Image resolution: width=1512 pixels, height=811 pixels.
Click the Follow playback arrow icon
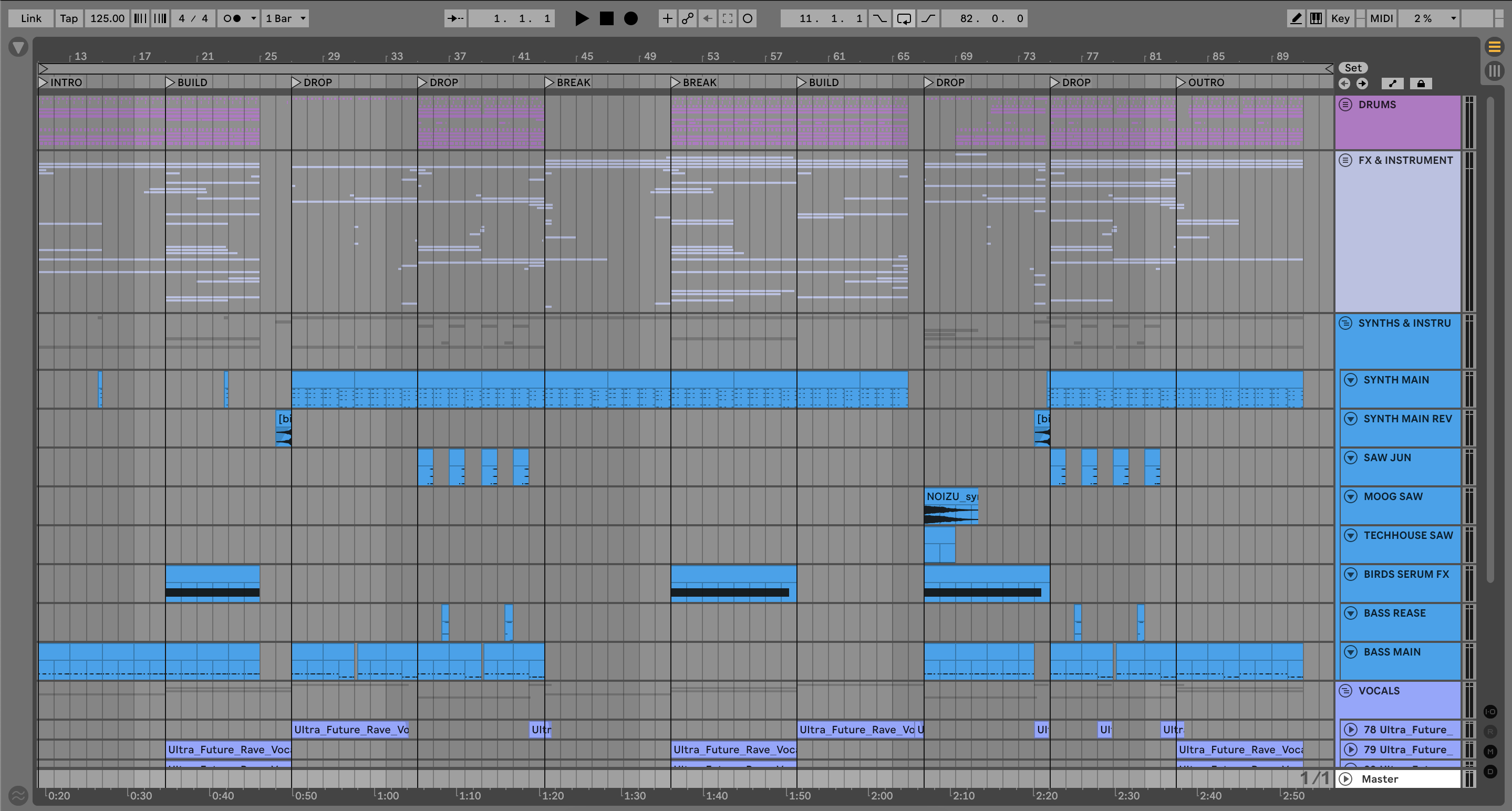[455, 18]
